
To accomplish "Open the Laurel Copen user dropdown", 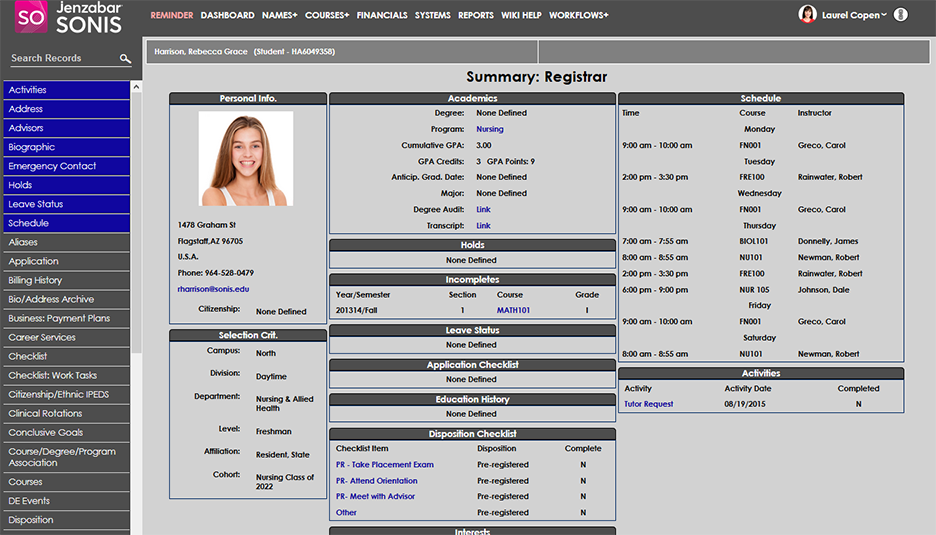I will [854, 15].
